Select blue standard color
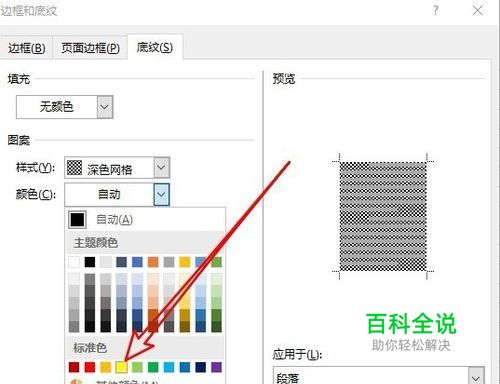 pyautogui.click(x=185, y=367)
